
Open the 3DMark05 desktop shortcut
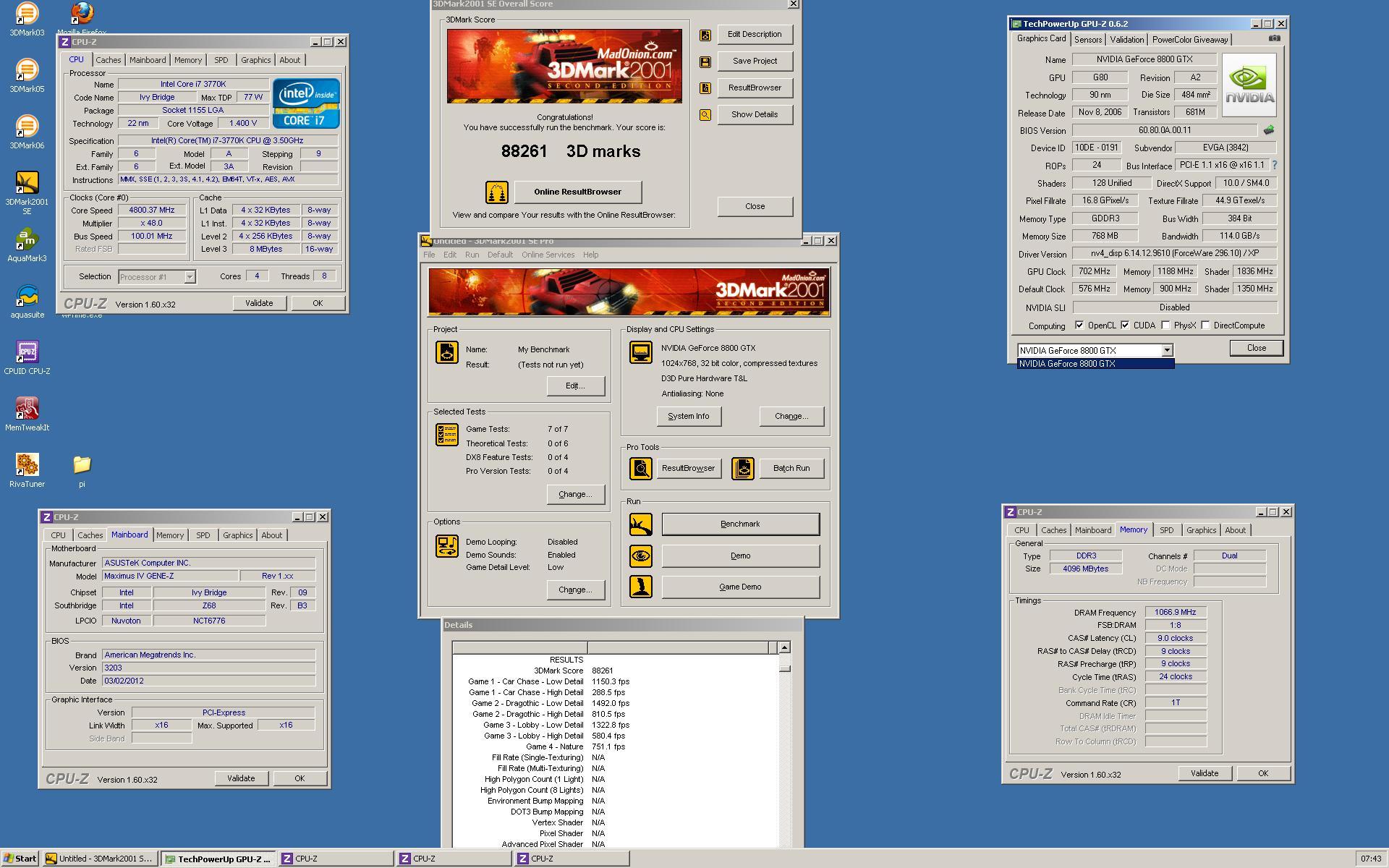point(27,76)
